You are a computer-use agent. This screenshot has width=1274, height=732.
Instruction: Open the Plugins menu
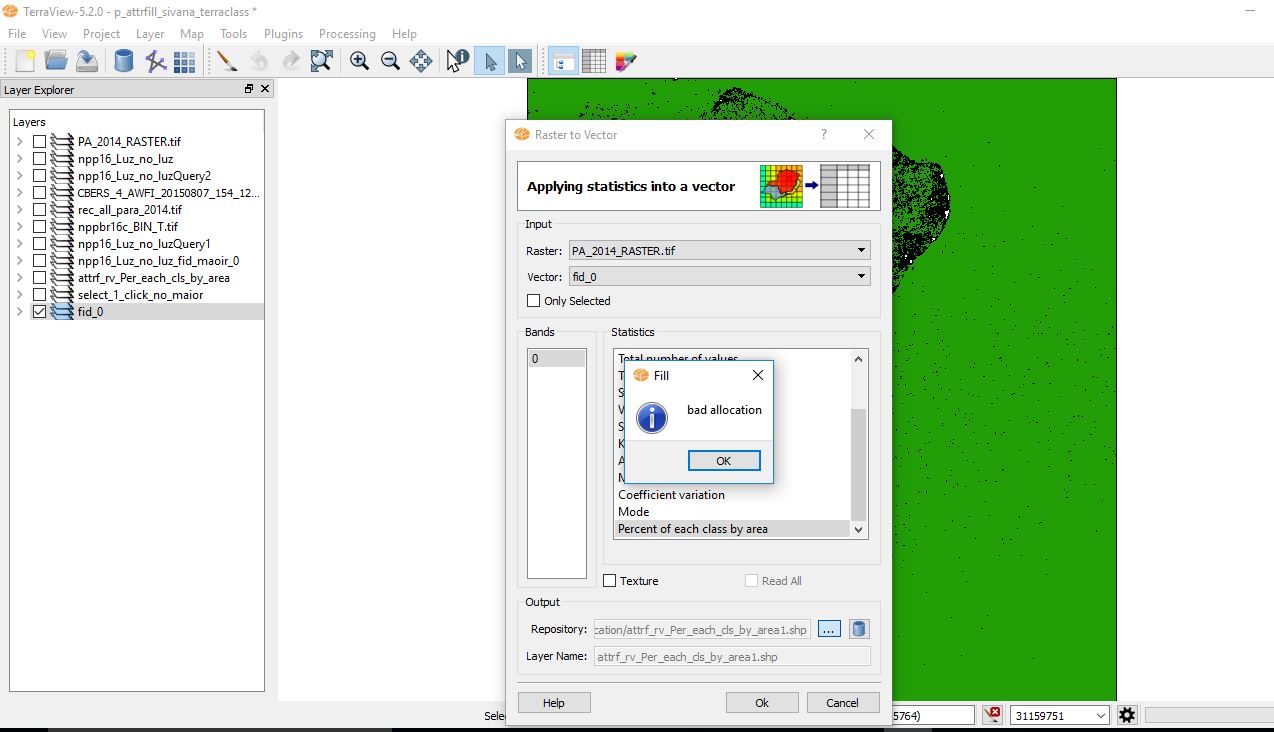(x=283, y=34)
